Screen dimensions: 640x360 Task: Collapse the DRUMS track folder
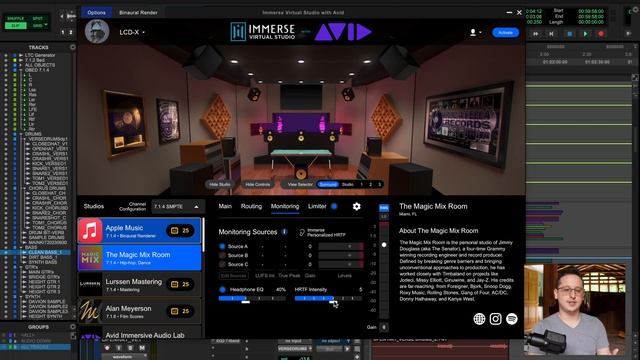(x=21, y=134)
